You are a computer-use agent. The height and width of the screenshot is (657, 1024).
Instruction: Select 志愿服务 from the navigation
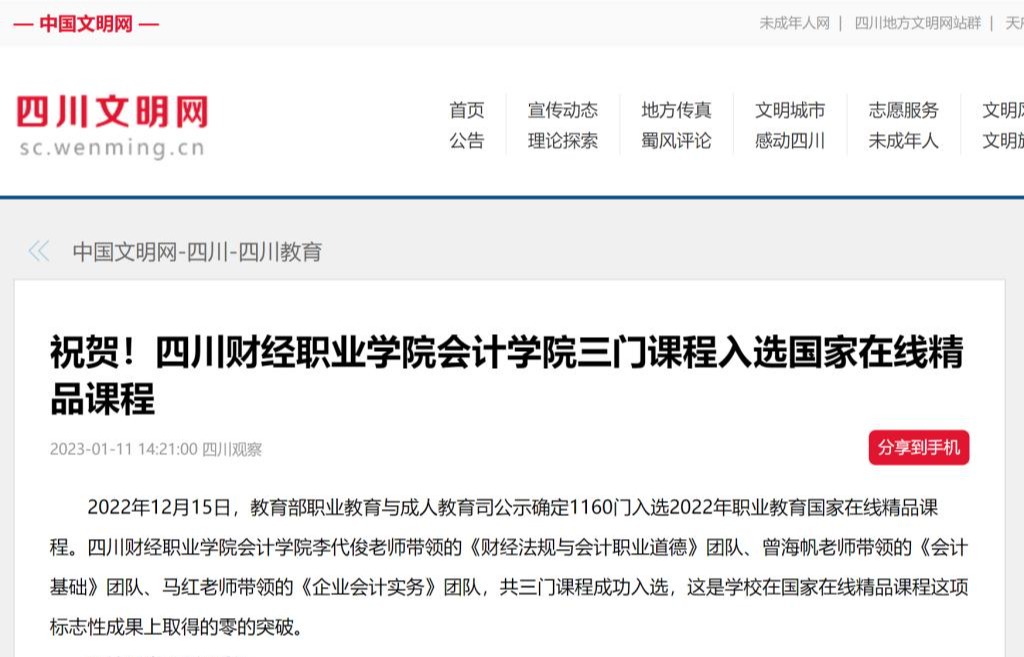(x=903, y=110)
